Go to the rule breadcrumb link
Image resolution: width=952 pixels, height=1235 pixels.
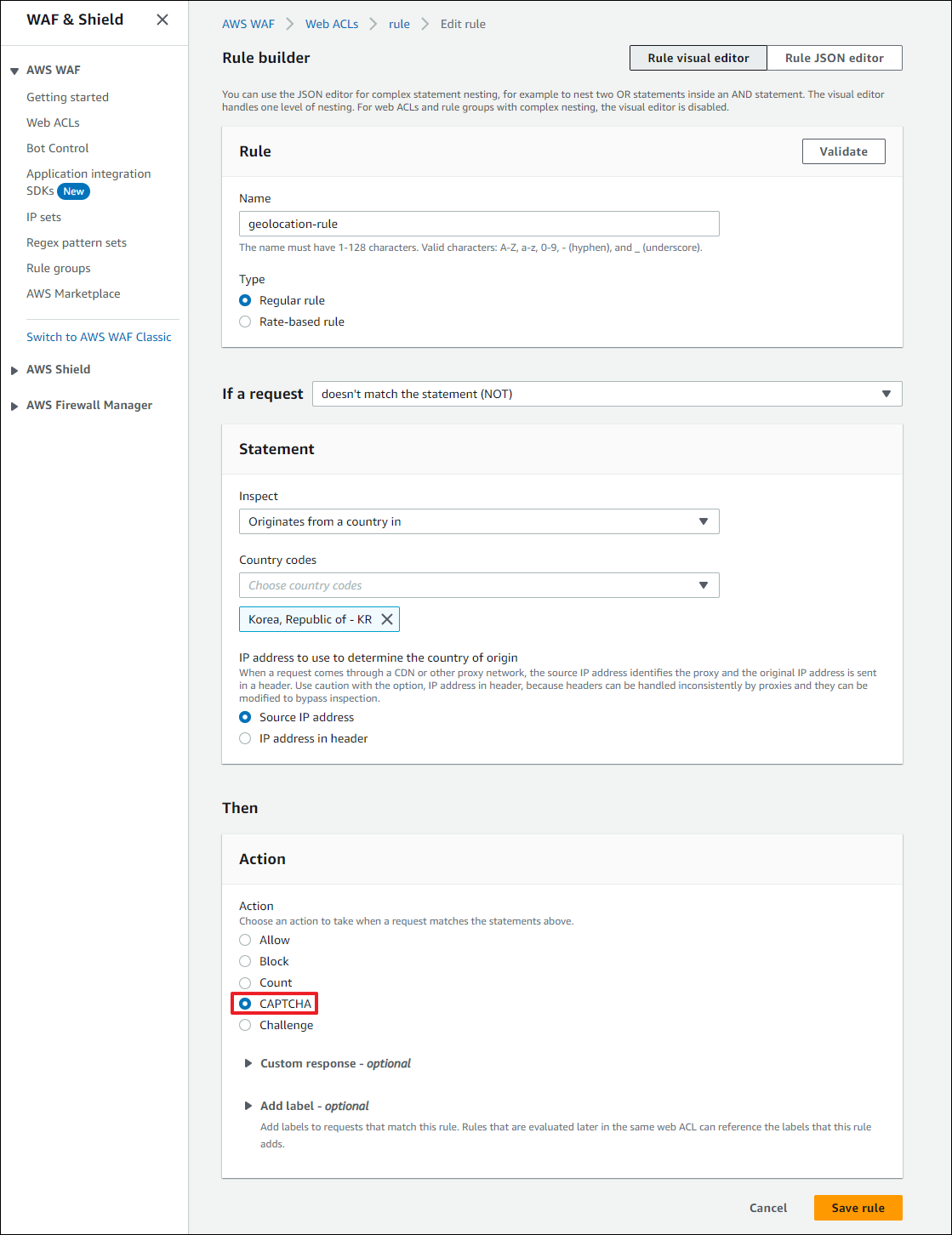(399, 24)
